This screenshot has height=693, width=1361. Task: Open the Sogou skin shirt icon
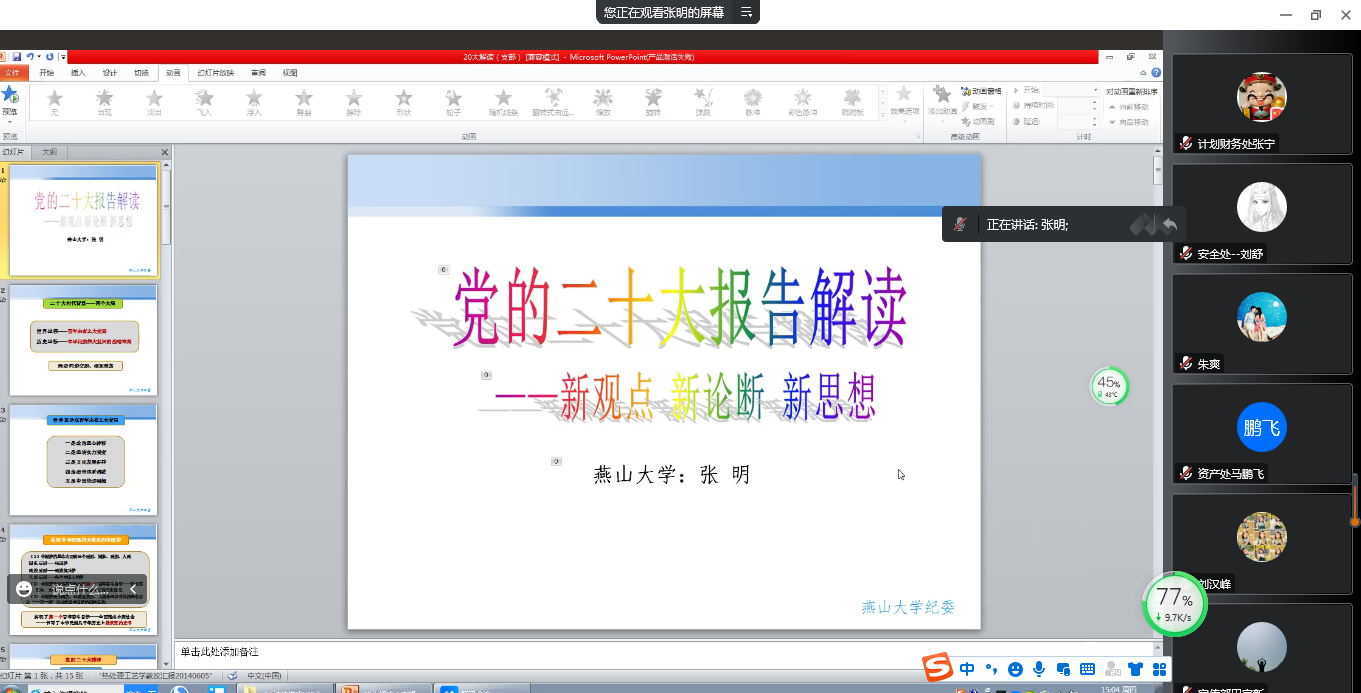[x=1135, y=669]
